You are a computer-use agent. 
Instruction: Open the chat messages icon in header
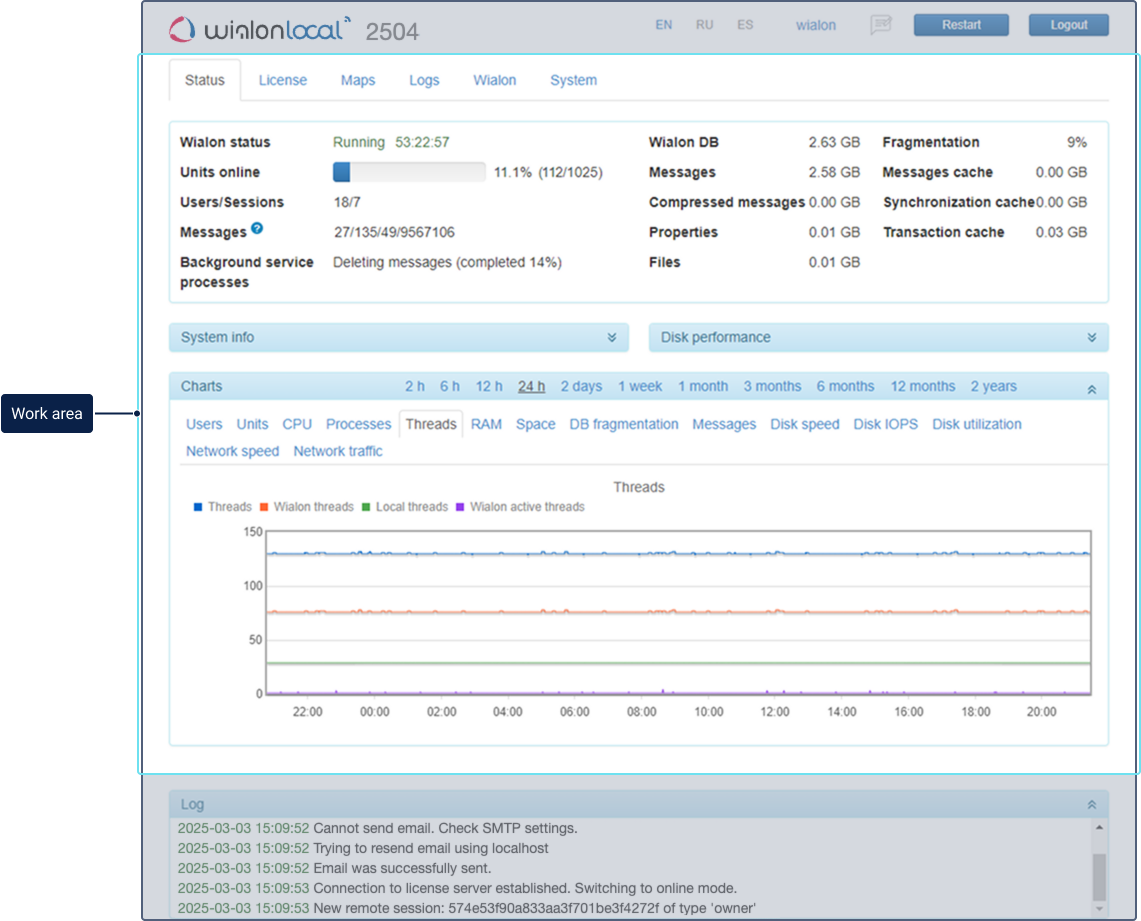880,25
